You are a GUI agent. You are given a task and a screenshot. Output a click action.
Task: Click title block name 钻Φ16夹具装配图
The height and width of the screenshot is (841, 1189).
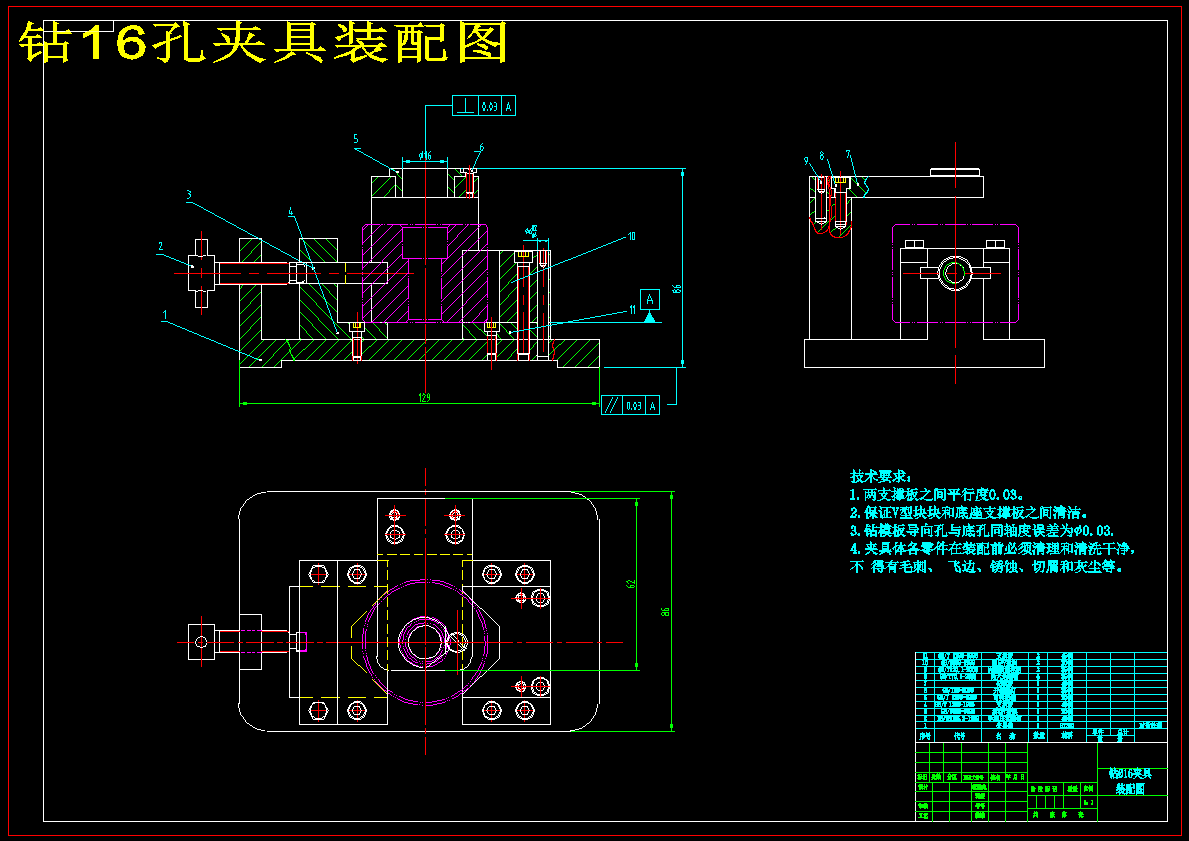coord(1130,781)
